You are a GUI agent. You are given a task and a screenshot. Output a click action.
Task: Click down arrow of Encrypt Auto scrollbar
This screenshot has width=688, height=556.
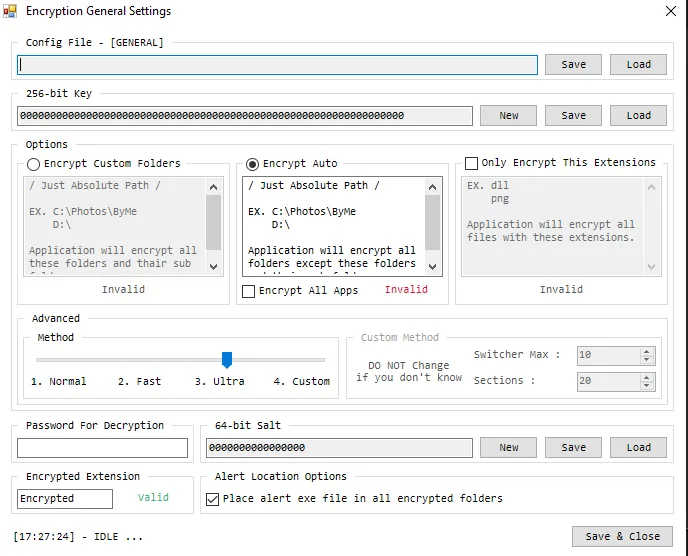[x=432, y=266]
